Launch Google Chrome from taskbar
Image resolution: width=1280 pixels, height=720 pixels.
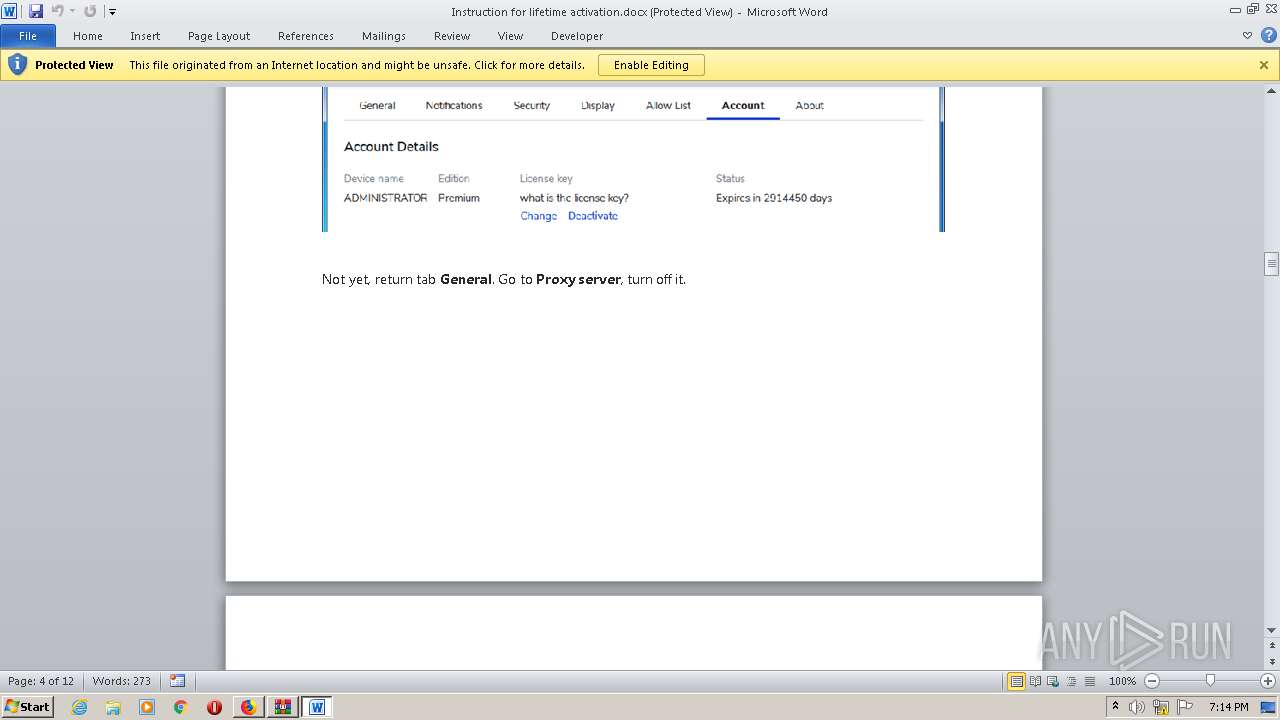(181, 707)
